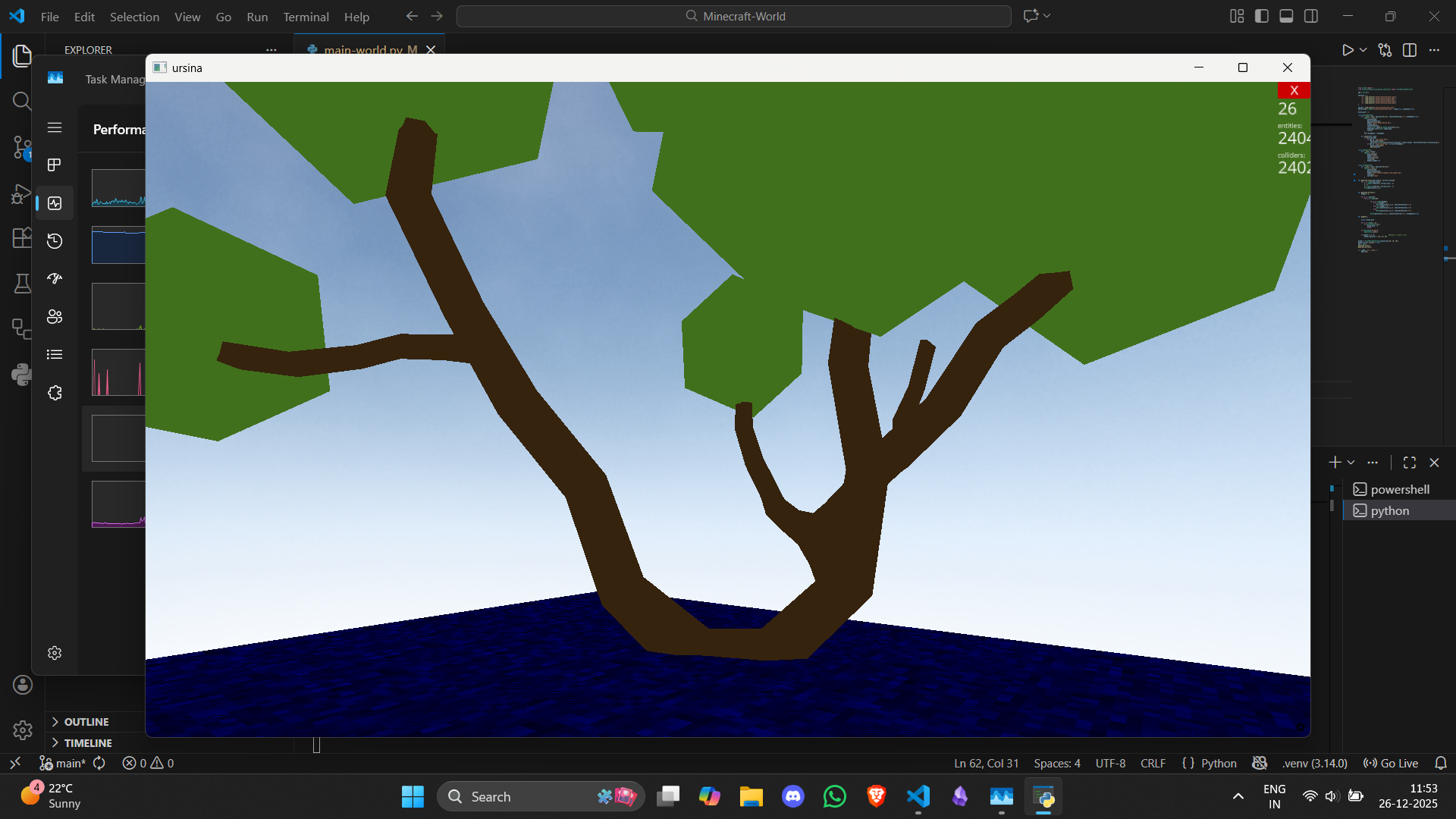Click the Minecraft-World command center search box
1456x819 pixels.
coord(734,16)
